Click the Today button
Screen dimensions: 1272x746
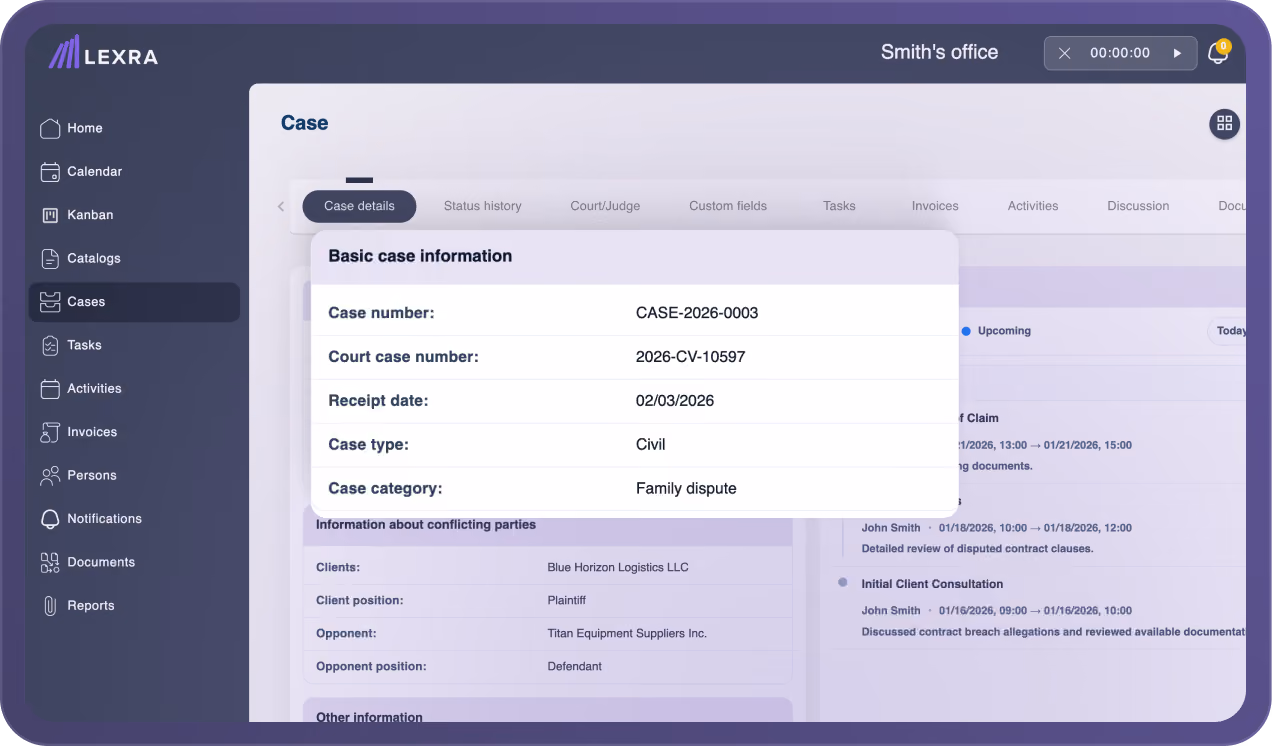(x=1229, y=331)
